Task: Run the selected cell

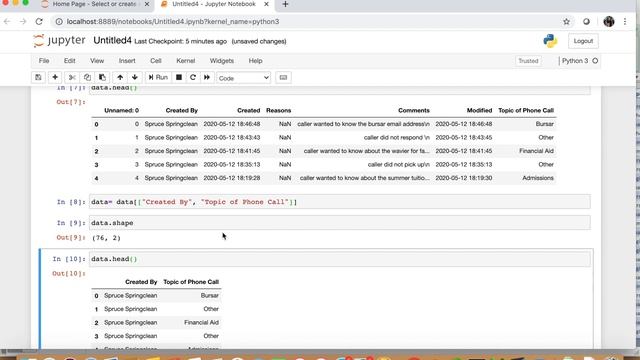Action: 158,78
